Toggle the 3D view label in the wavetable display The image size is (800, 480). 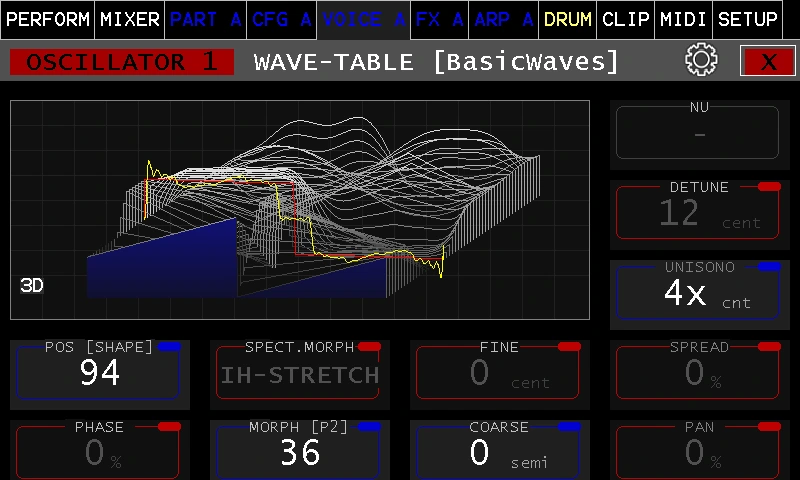(x=32, y=286)
